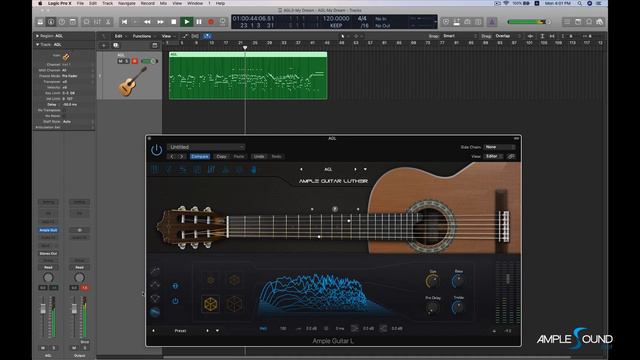This screenshot has height=360, width=640.
Task: Toggle the upper blue reverb switch
Action: [x=175, y=286]
